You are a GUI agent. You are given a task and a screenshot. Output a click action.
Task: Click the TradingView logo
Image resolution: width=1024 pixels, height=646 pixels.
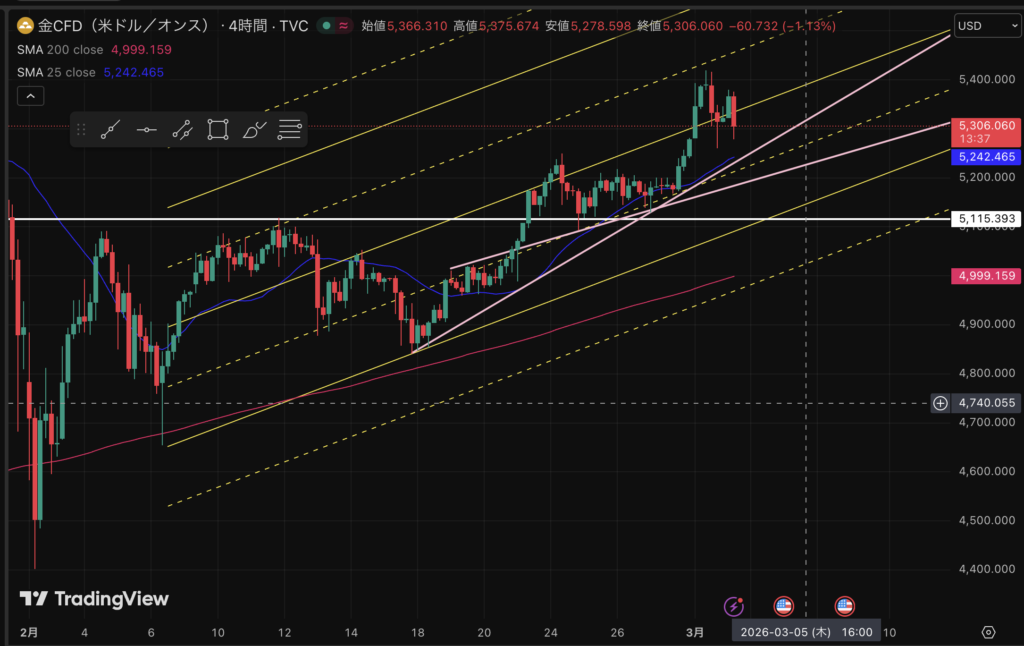[95, 599]
